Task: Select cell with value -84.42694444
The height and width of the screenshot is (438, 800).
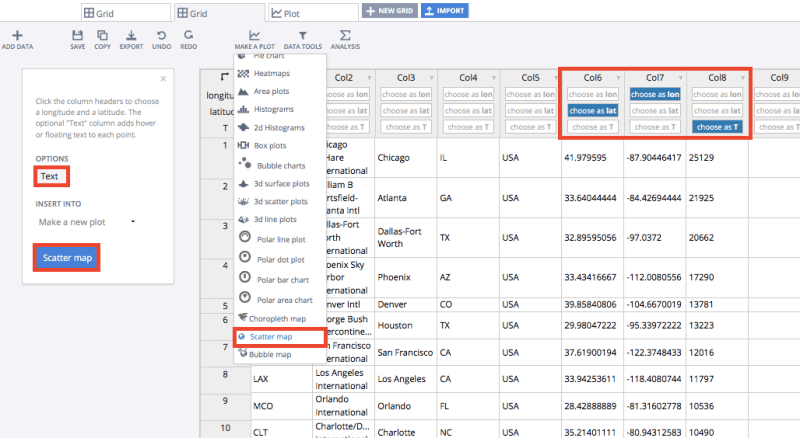Action: tap(655, 198)
